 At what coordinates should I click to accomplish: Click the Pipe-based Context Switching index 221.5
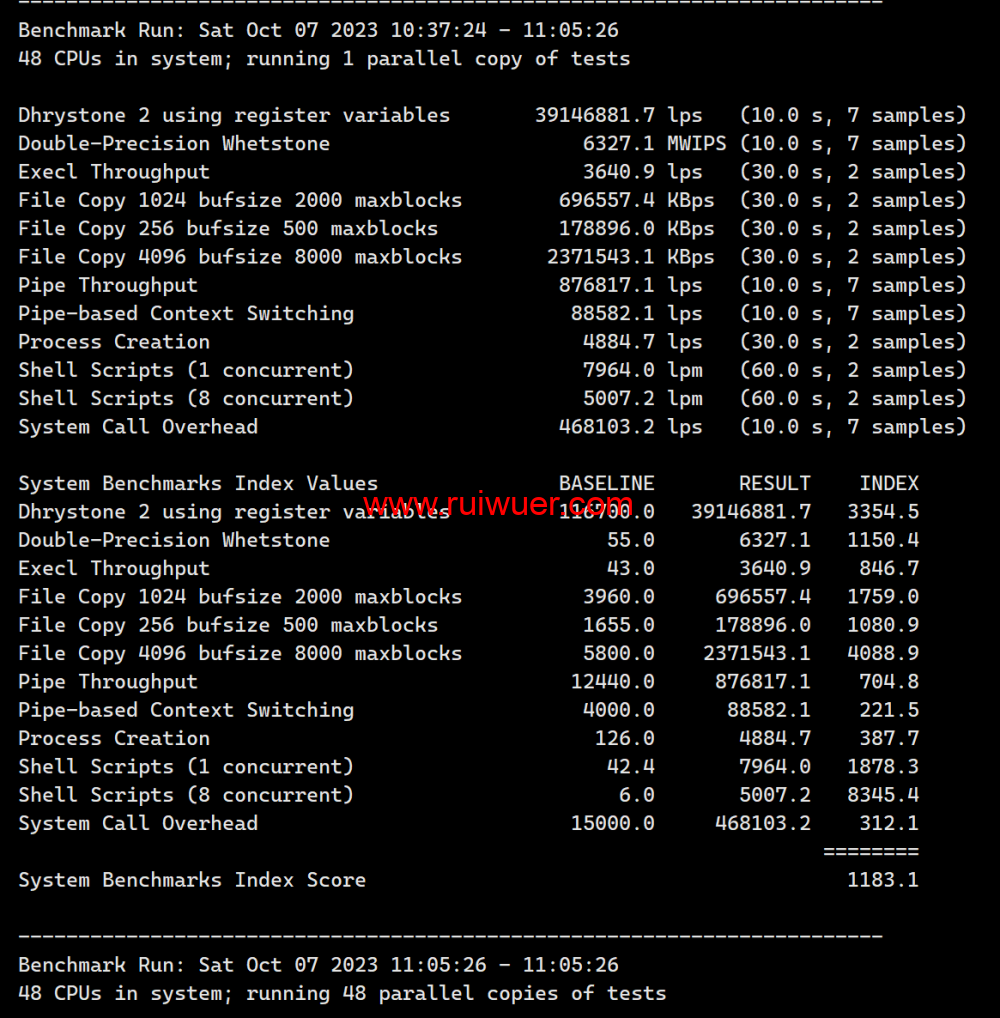point(888,710)
